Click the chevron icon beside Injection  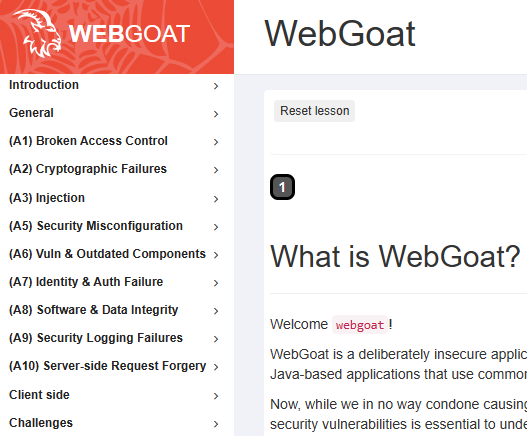(x=216, y=199)
